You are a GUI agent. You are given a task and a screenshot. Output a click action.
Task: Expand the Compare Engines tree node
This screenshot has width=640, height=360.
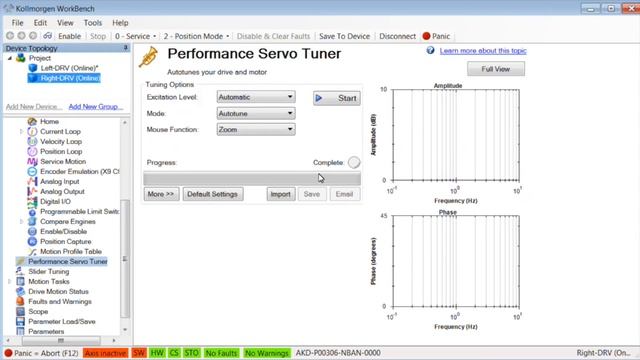click(x=22, y=222)
